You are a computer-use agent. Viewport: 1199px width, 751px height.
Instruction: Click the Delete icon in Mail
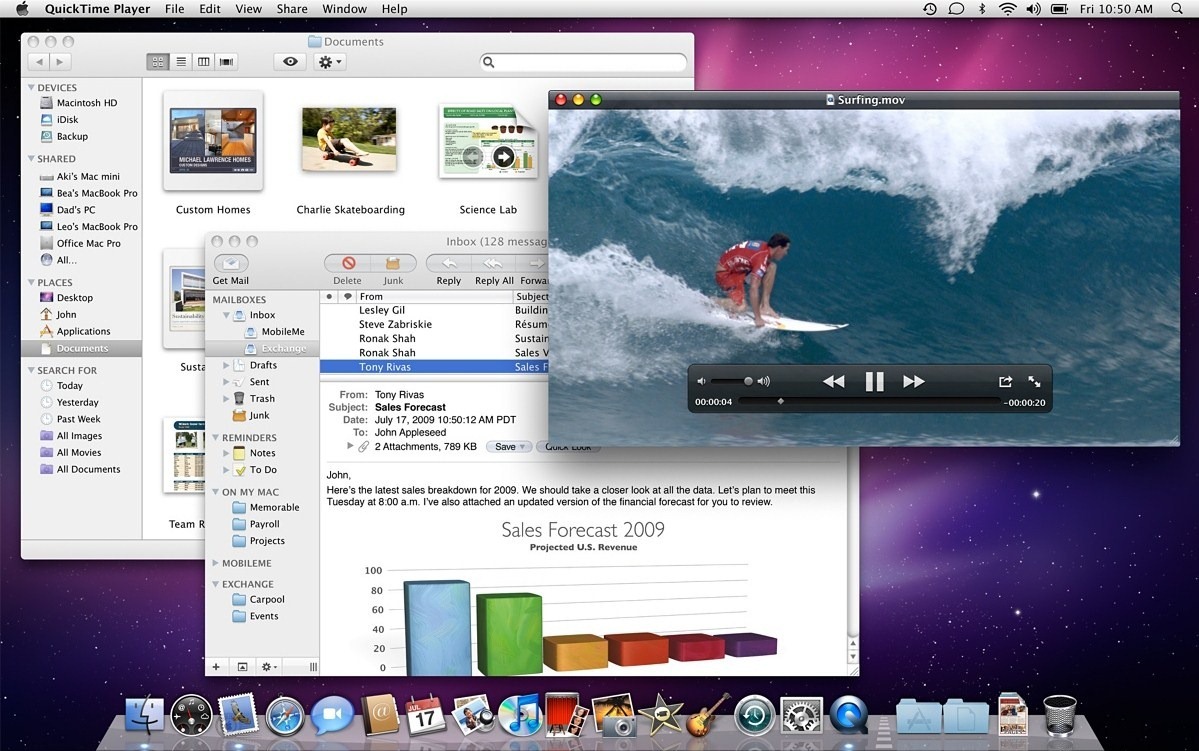347,264
